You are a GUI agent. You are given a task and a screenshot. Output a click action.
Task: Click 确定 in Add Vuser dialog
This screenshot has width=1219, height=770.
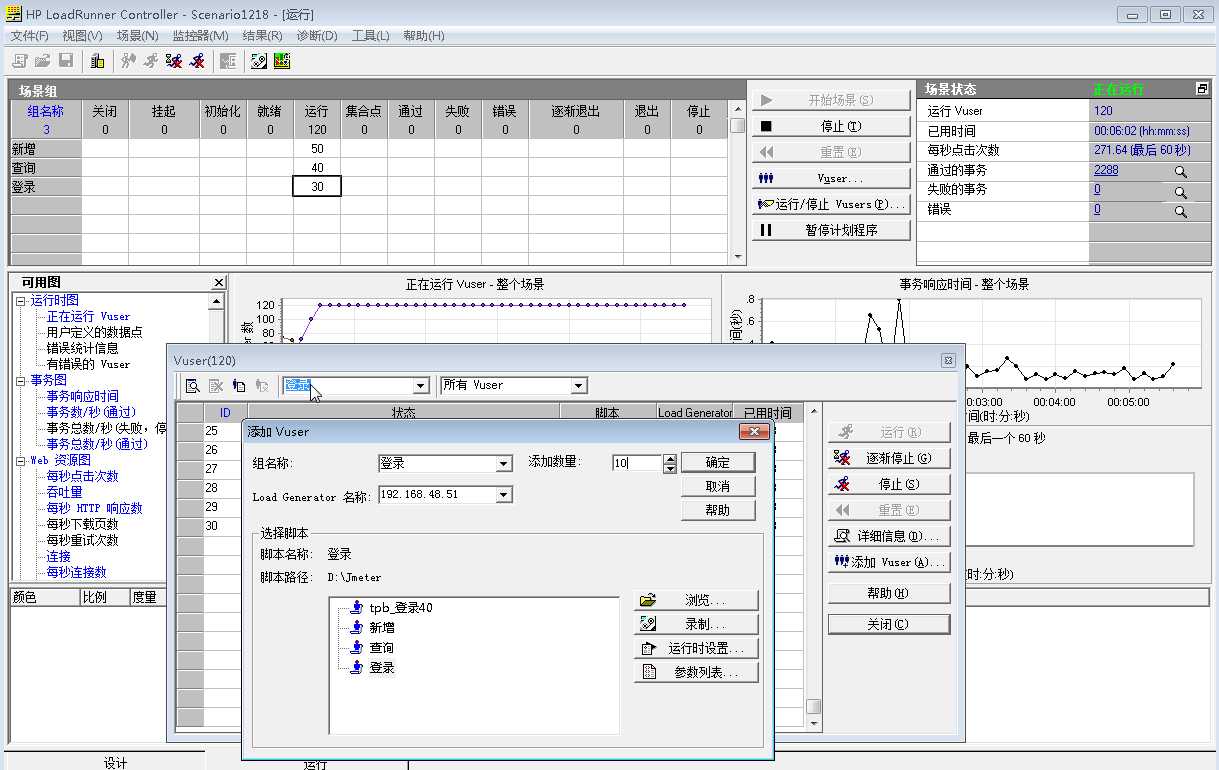(x=718, y=462)
